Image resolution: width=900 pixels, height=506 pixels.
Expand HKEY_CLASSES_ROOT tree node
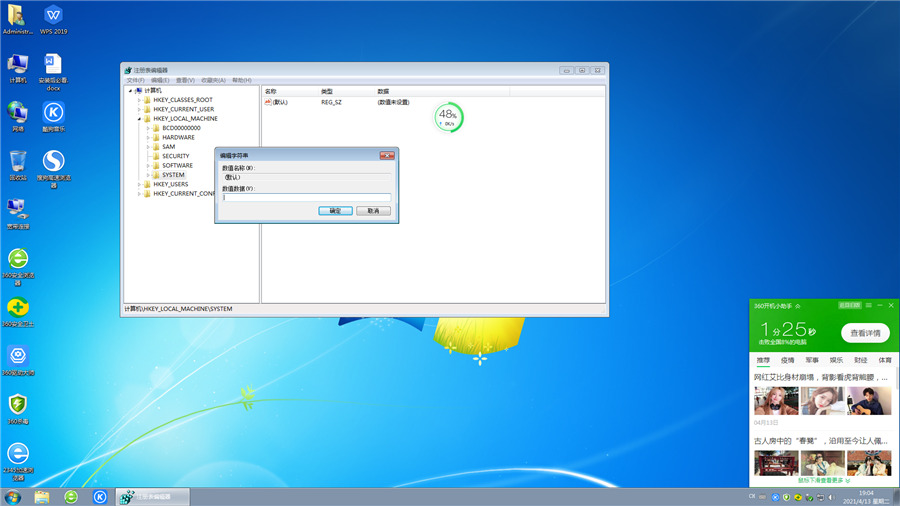pos(139,100)
